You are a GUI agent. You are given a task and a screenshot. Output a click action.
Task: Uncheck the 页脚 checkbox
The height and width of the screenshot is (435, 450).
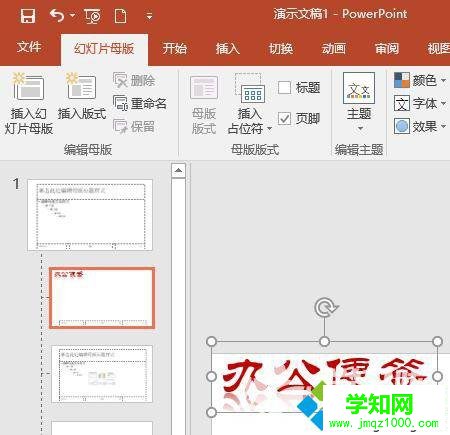(x=284, y=118)
